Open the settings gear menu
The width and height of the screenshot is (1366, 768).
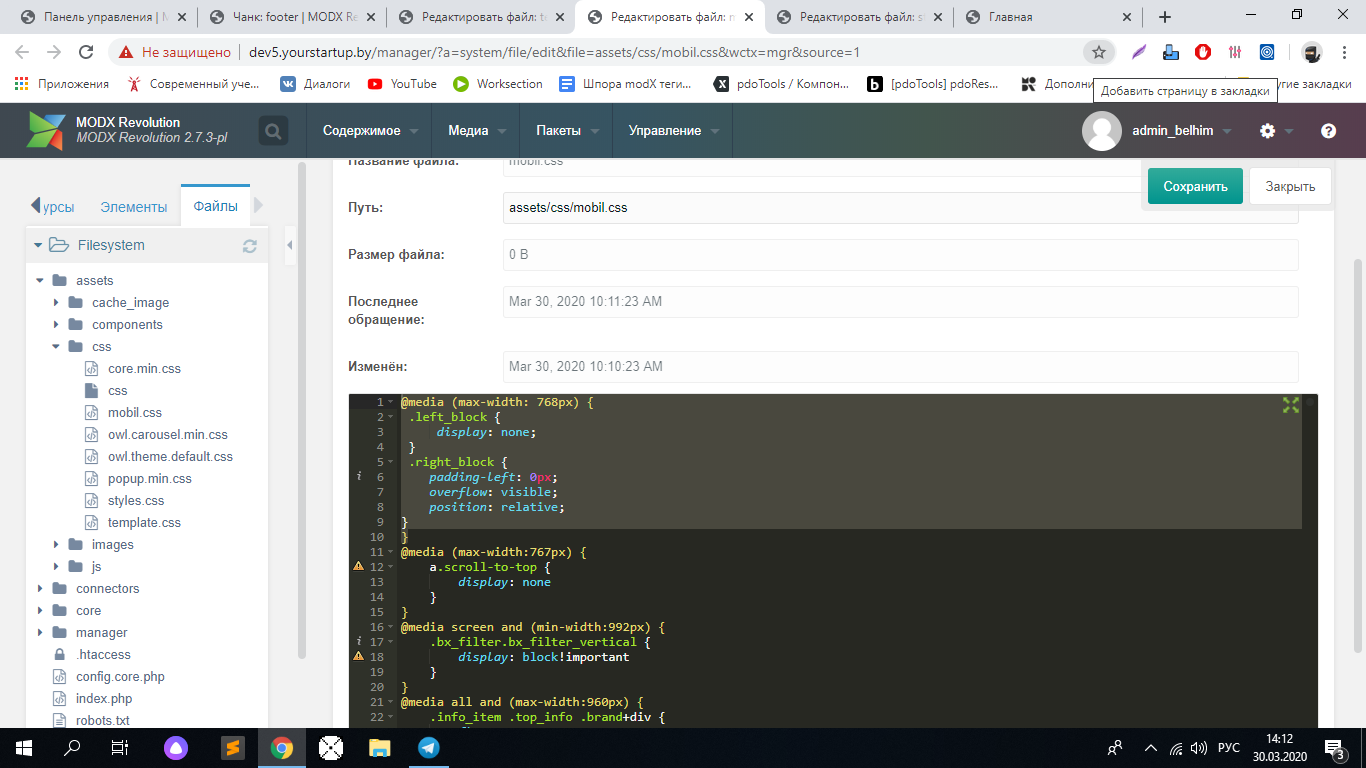(1268, 131)
